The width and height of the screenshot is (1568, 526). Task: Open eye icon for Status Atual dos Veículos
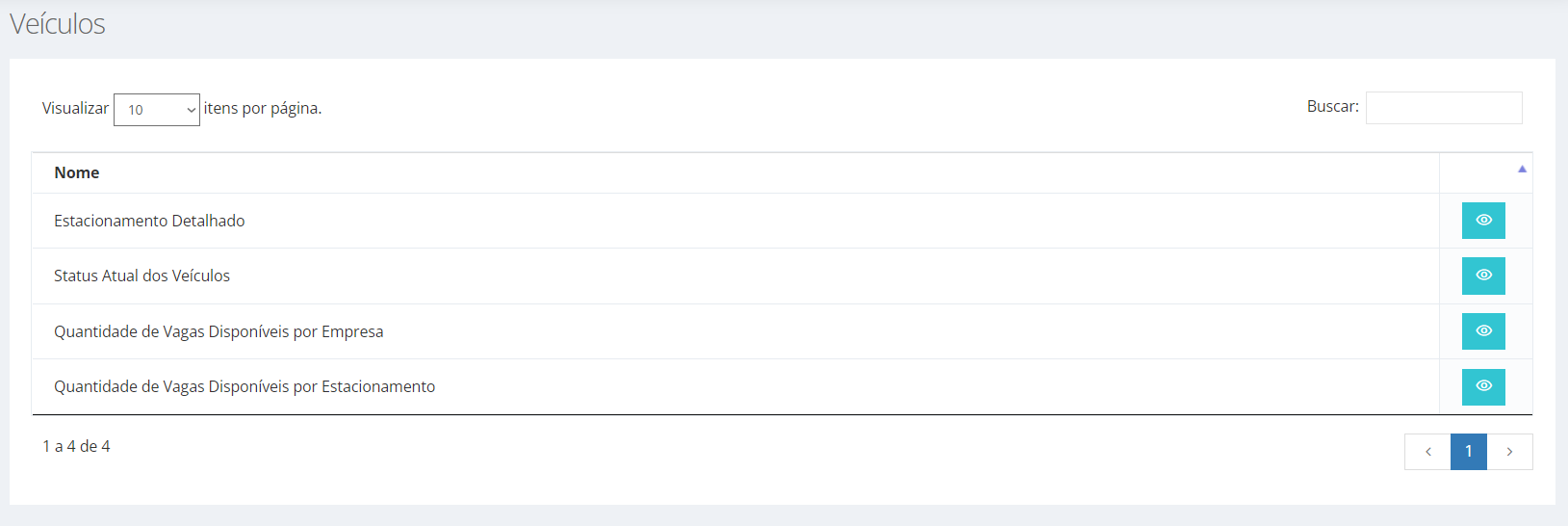[1483, 276]
